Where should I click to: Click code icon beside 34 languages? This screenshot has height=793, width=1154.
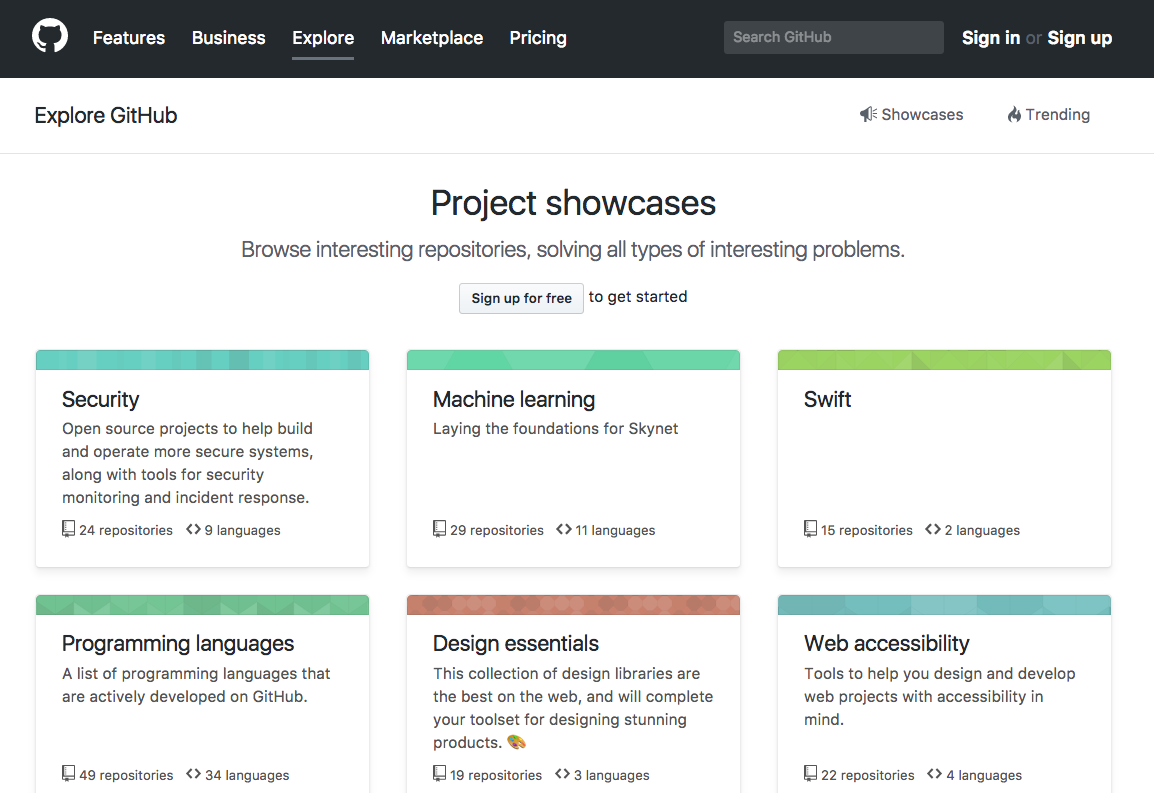click(x=194, y=773)
